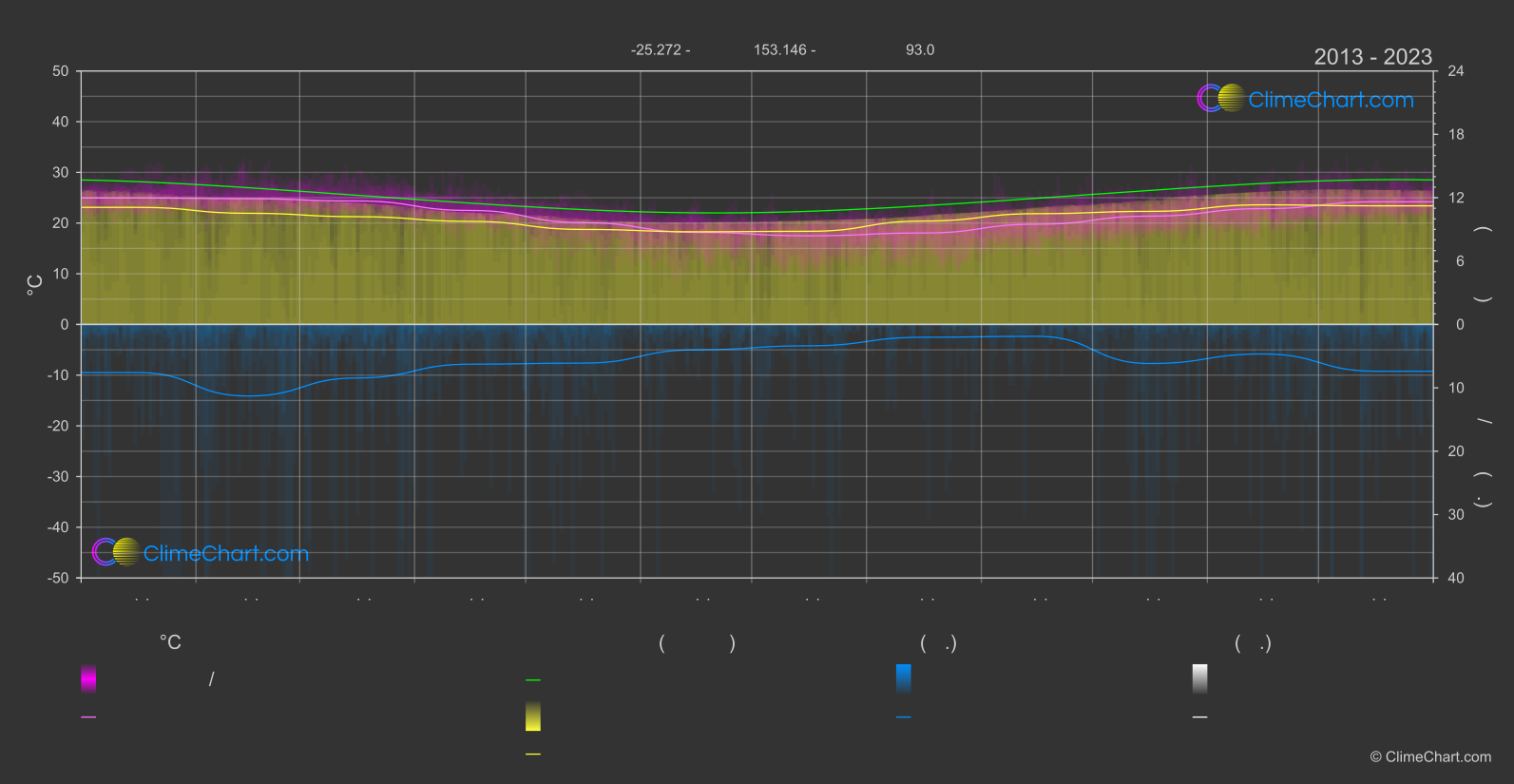Screen dimensions: 1514x784
Task: Click the '-50' temperature axis tick
Action: click(x=58, y=578)
